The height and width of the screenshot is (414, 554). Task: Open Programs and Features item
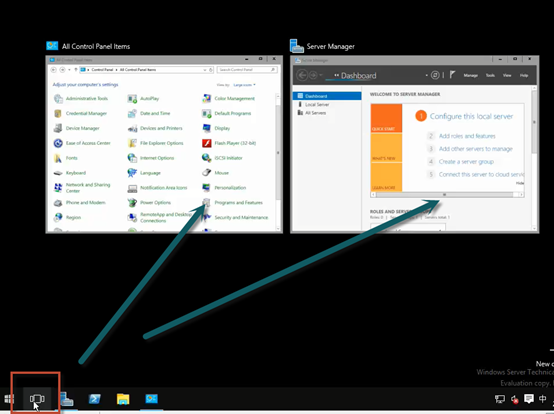pos(232,203)
